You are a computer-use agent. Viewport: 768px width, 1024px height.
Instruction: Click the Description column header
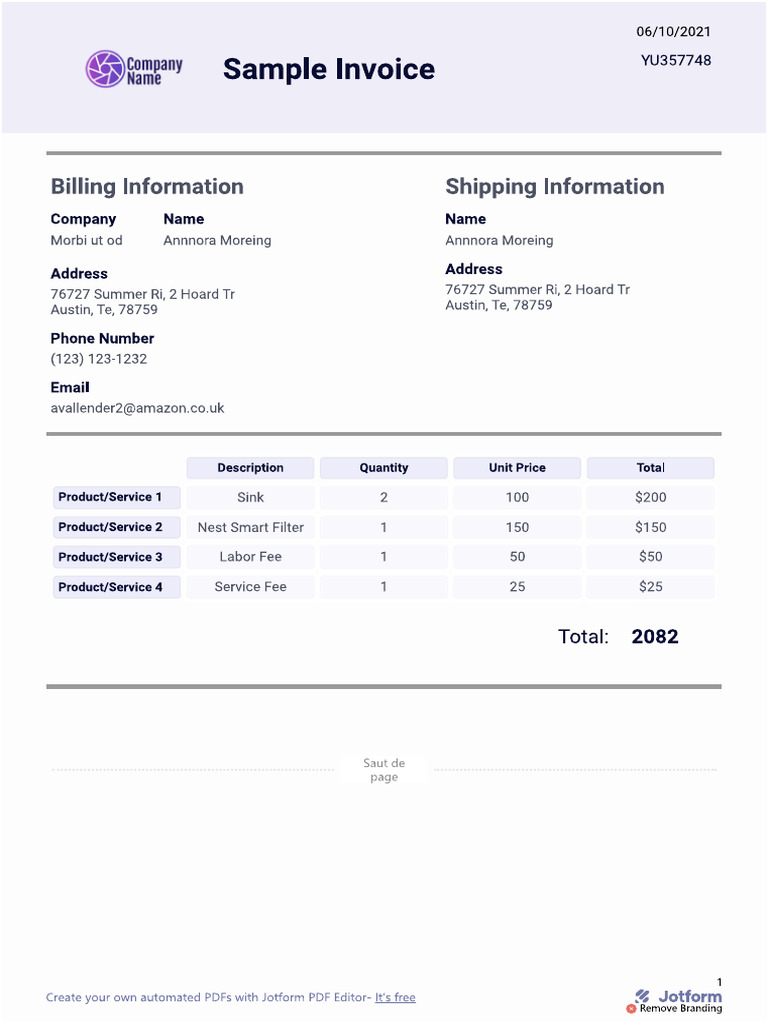pos(250,468)
